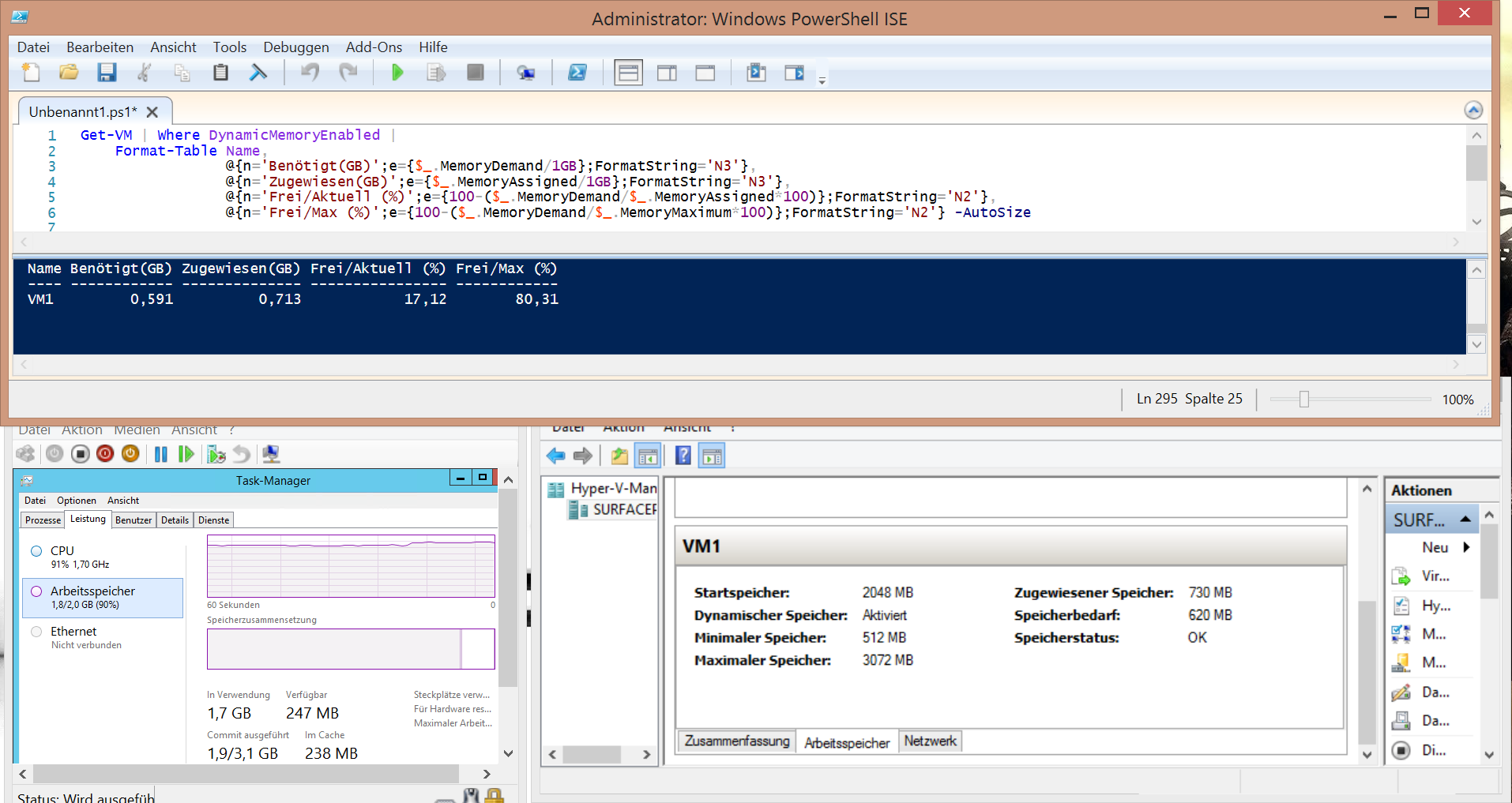
Task: Redo last edit in ISE
Action: click(x=348, y=73)
